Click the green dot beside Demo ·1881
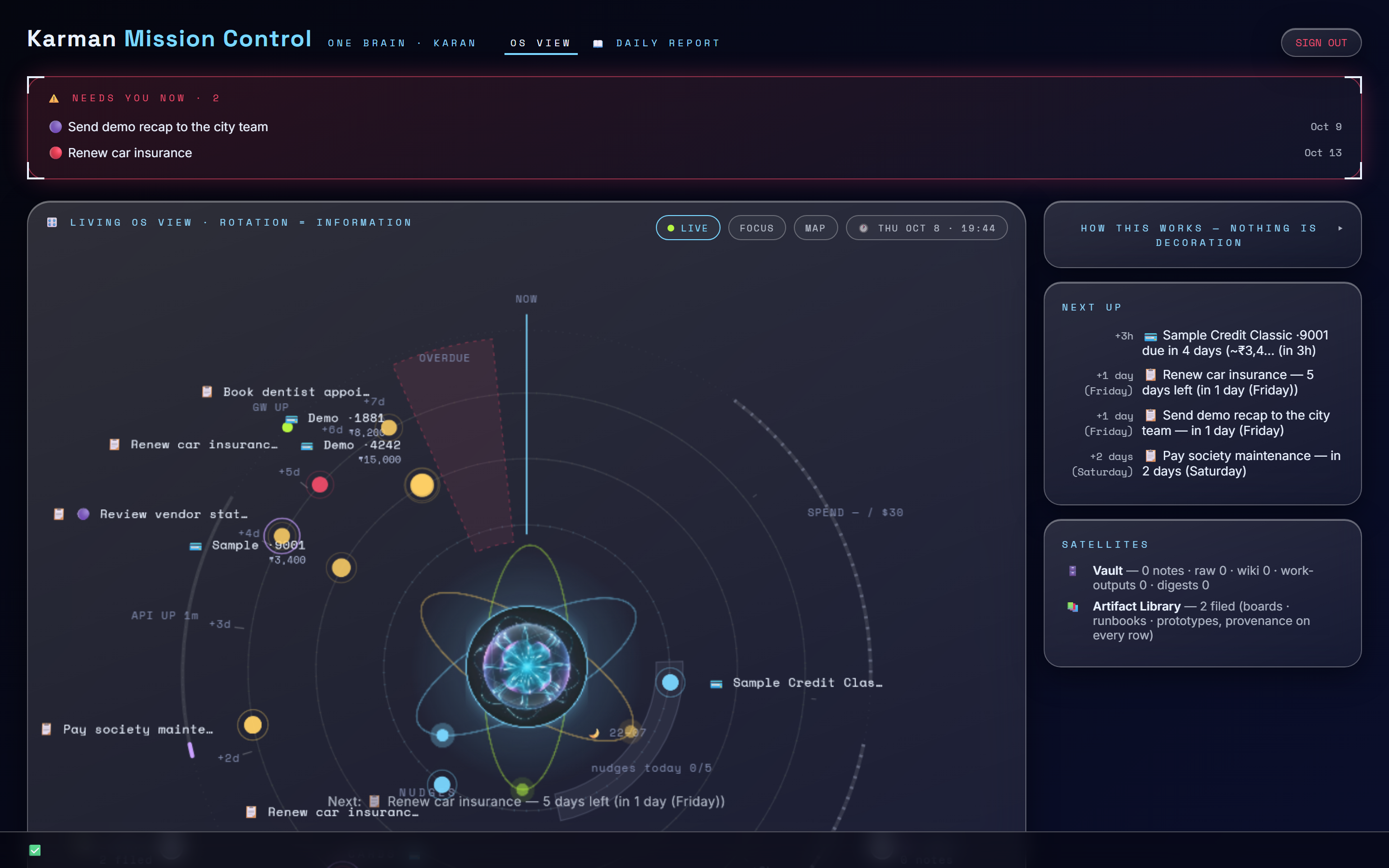This screenshot has width=1389, height=868. tap(287, 428)
